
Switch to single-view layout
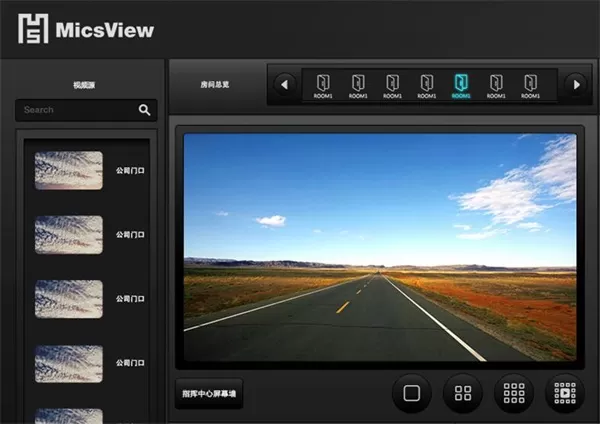[x=411, y=393]
